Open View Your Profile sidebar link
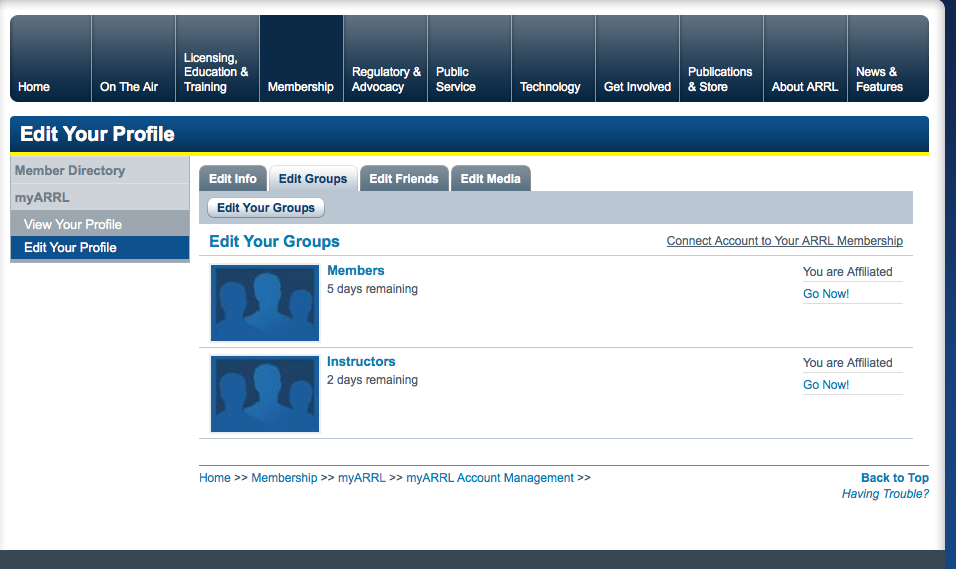Image resolution: width=956 pixels, height=569 pixels. click(100, 224)
